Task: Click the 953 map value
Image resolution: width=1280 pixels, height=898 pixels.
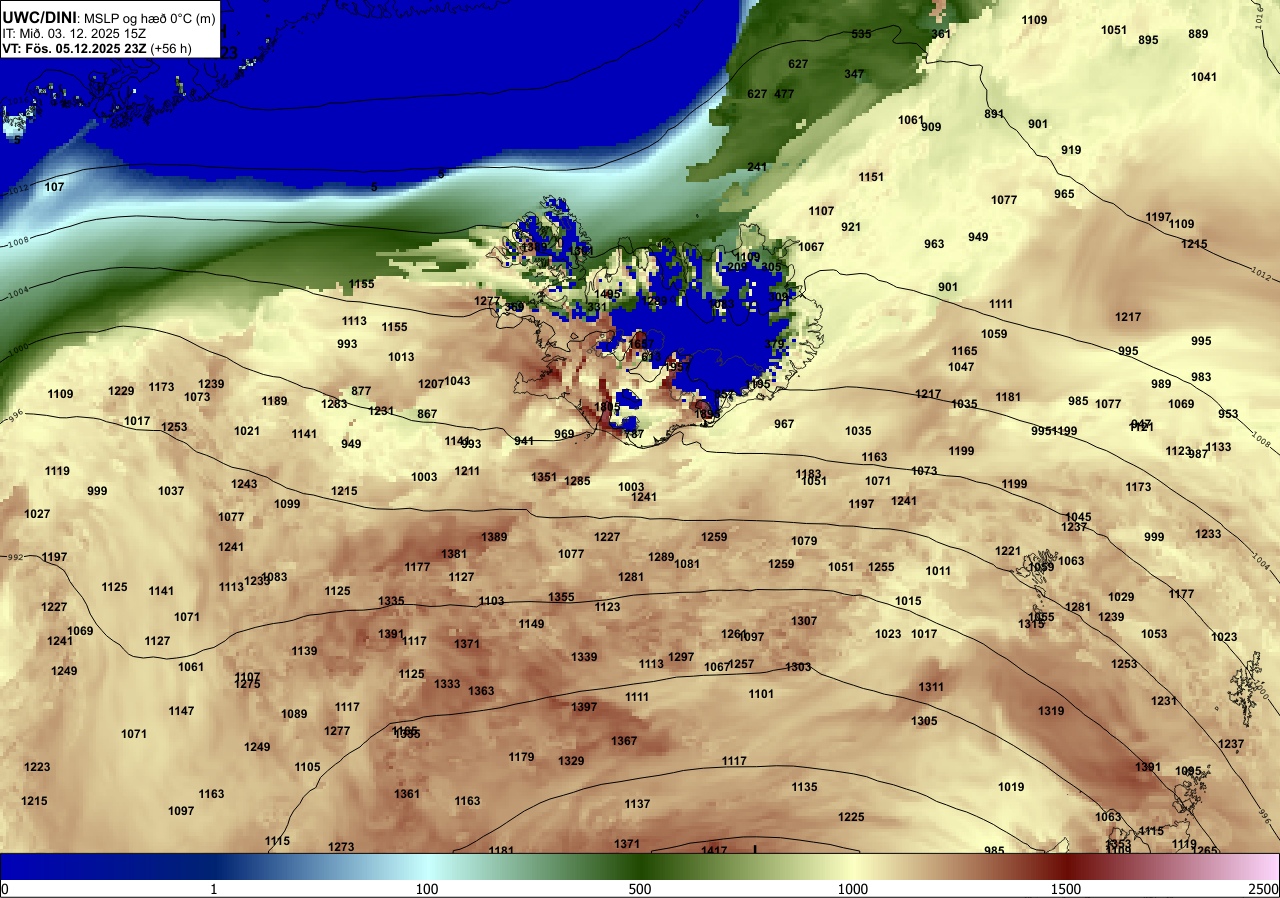Action: 1228,414
